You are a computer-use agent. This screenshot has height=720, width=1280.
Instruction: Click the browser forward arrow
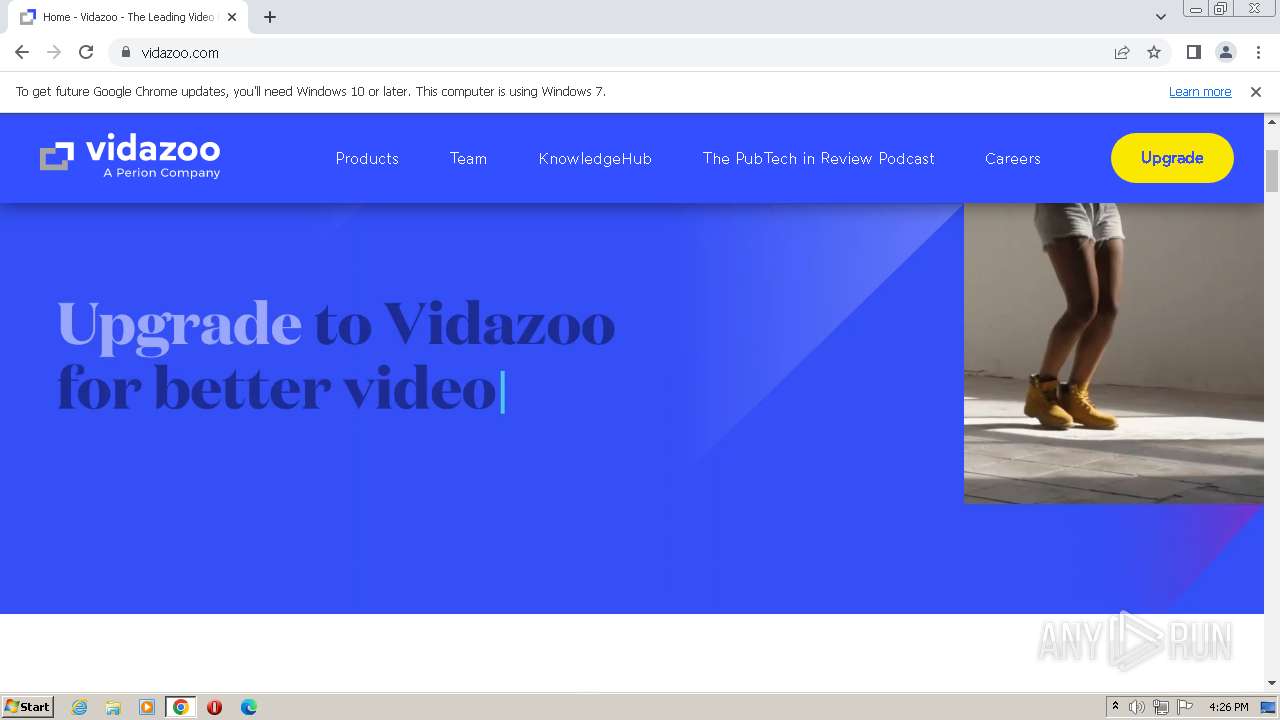click(x=54, y=52)
